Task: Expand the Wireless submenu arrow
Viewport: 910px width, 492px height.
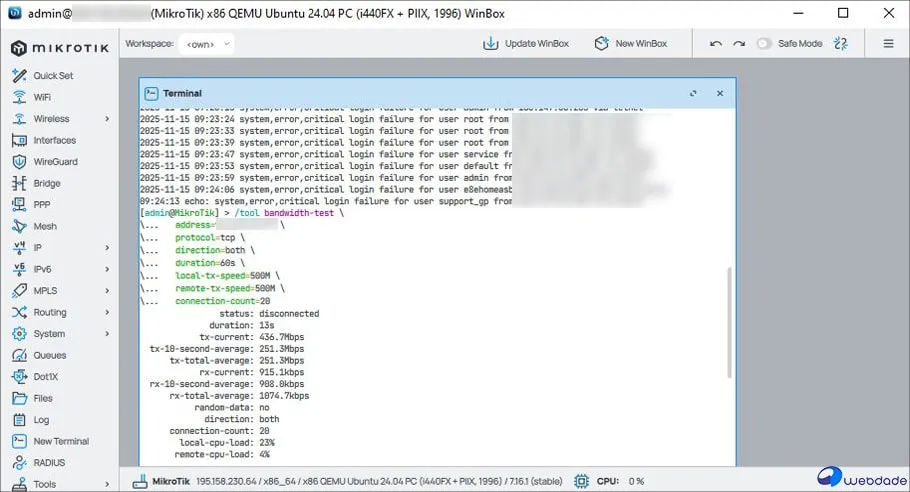Action: 107,119
